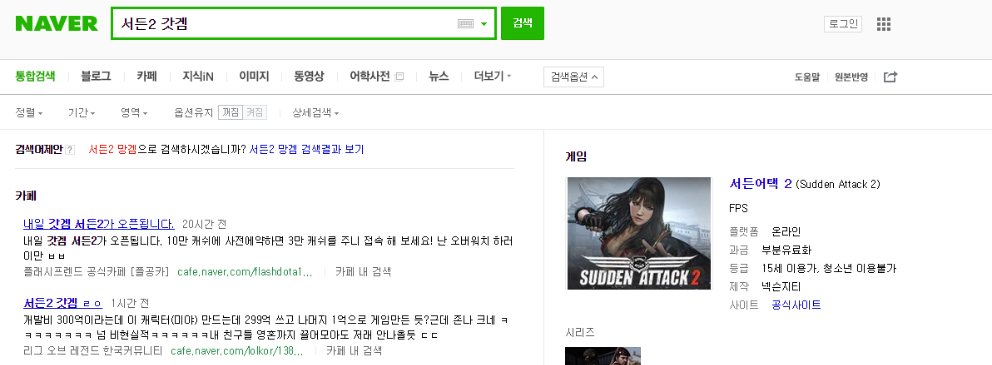The height and width of the screenshot is (365, 992).
Task: Click the 20시간 전 timestamp text
Action: [x=204, y=225]
